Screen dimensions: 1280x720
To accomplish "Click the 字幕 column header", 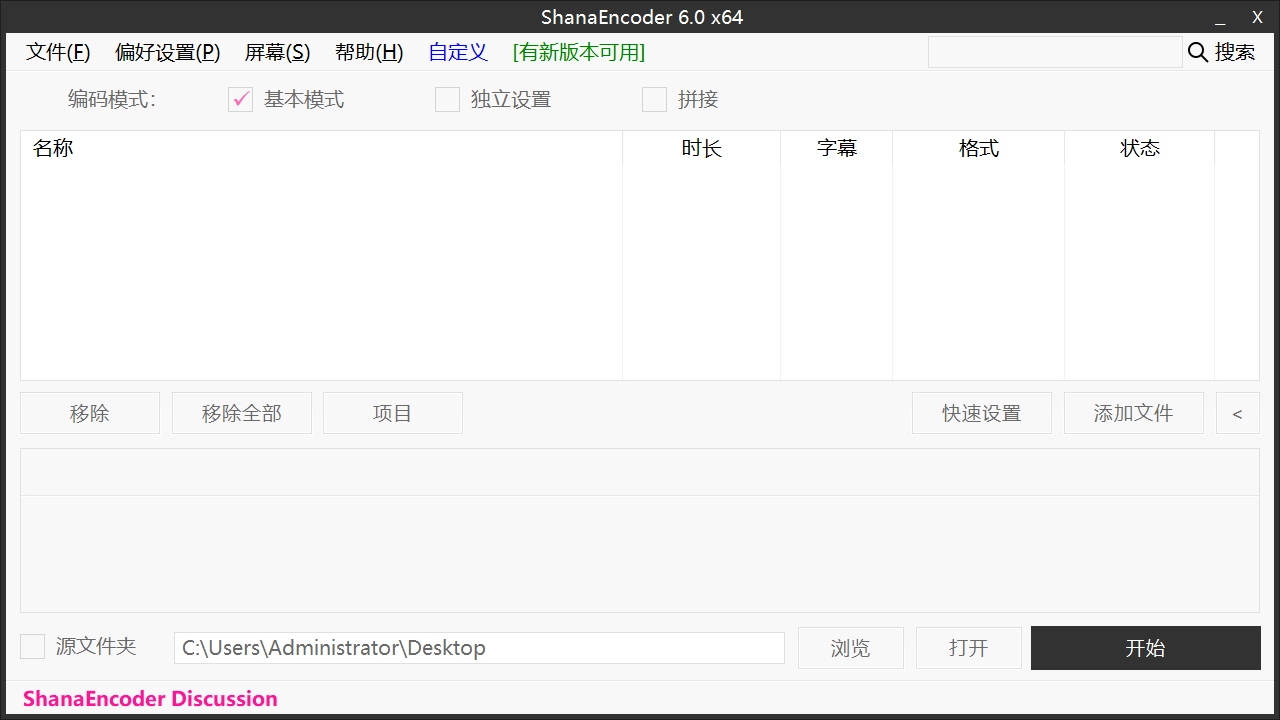I will (x=836, y=148).
